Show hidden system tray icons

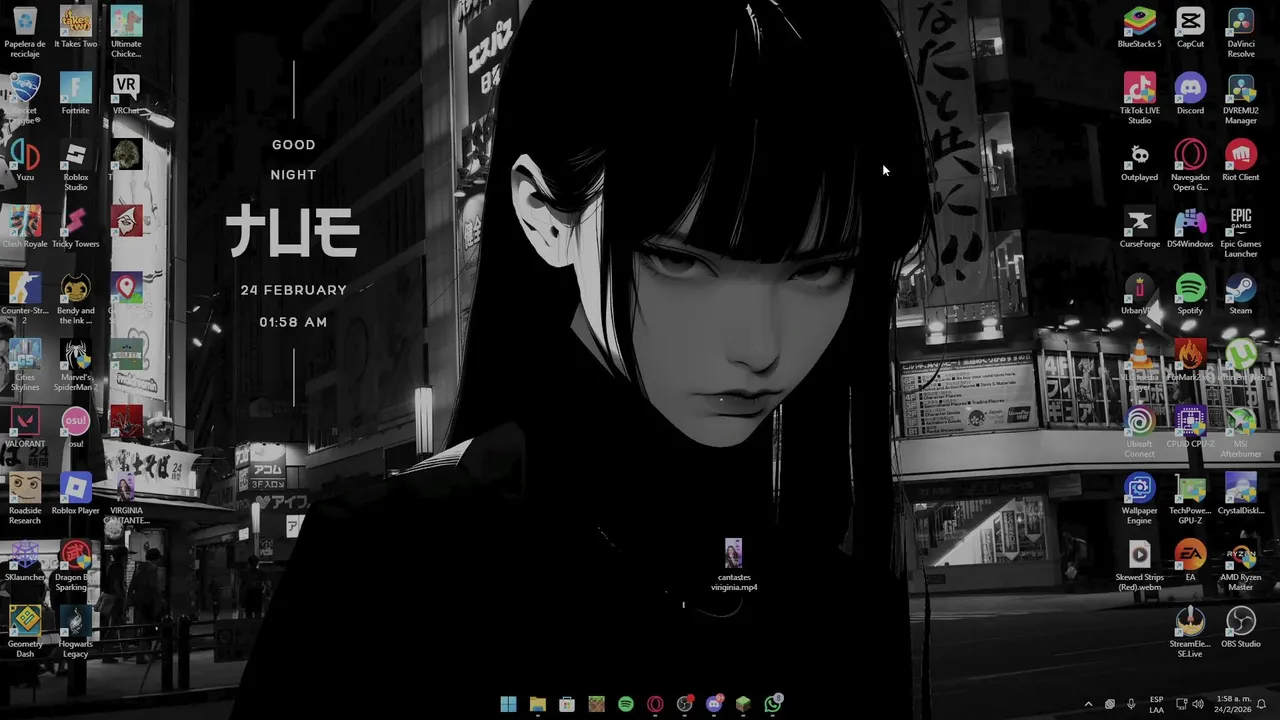(1088, 704)
